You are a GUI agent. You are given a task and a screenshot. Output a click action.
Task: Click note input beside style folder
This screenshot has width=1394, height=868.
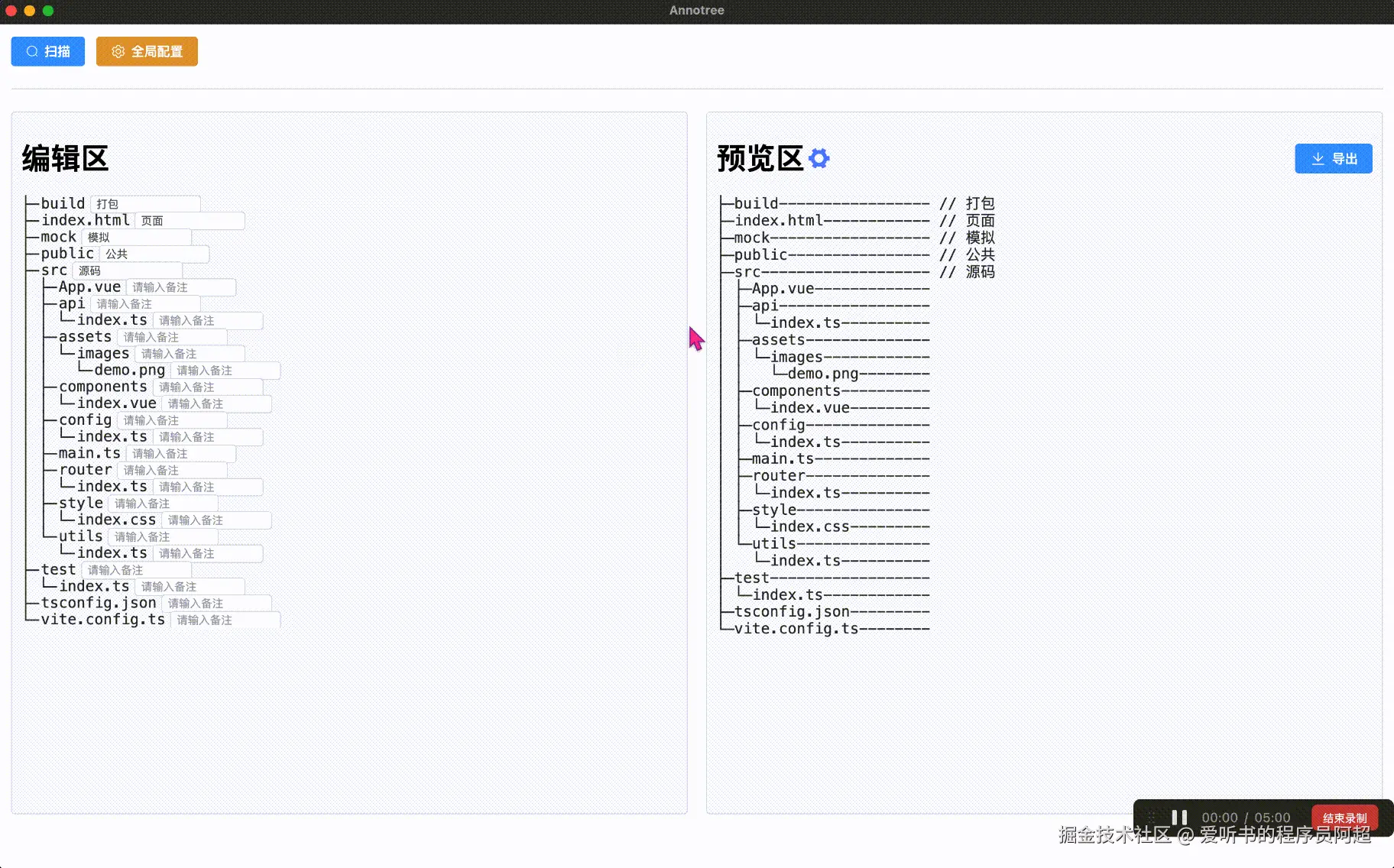(163, 504)
